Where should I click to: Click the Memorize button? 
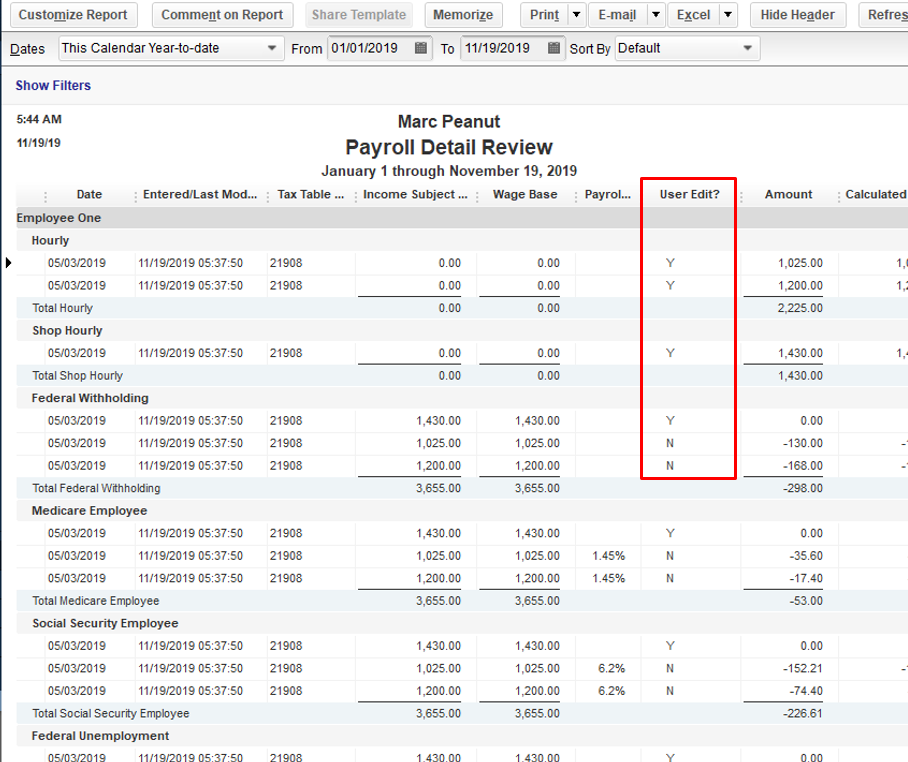[463, 14]
